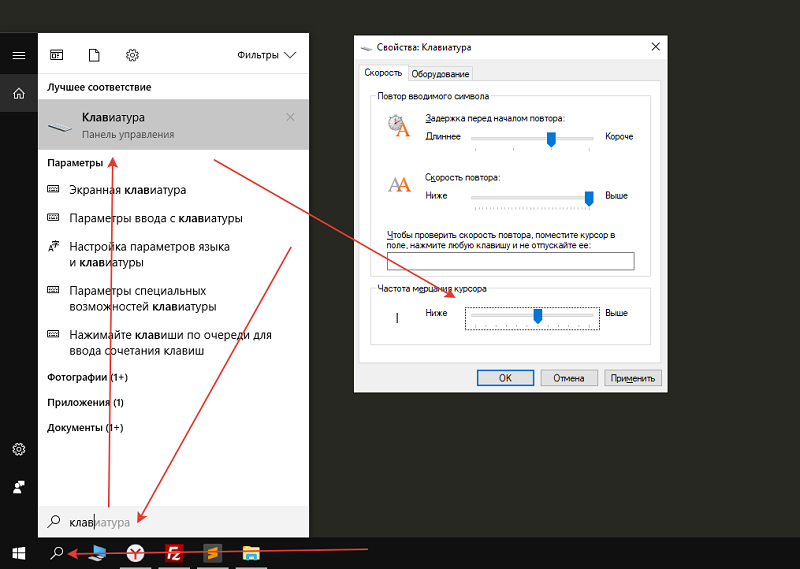Click the magnifier icon in the search box
This screenshot has height=569, width=800.
[x=54, y=522]
